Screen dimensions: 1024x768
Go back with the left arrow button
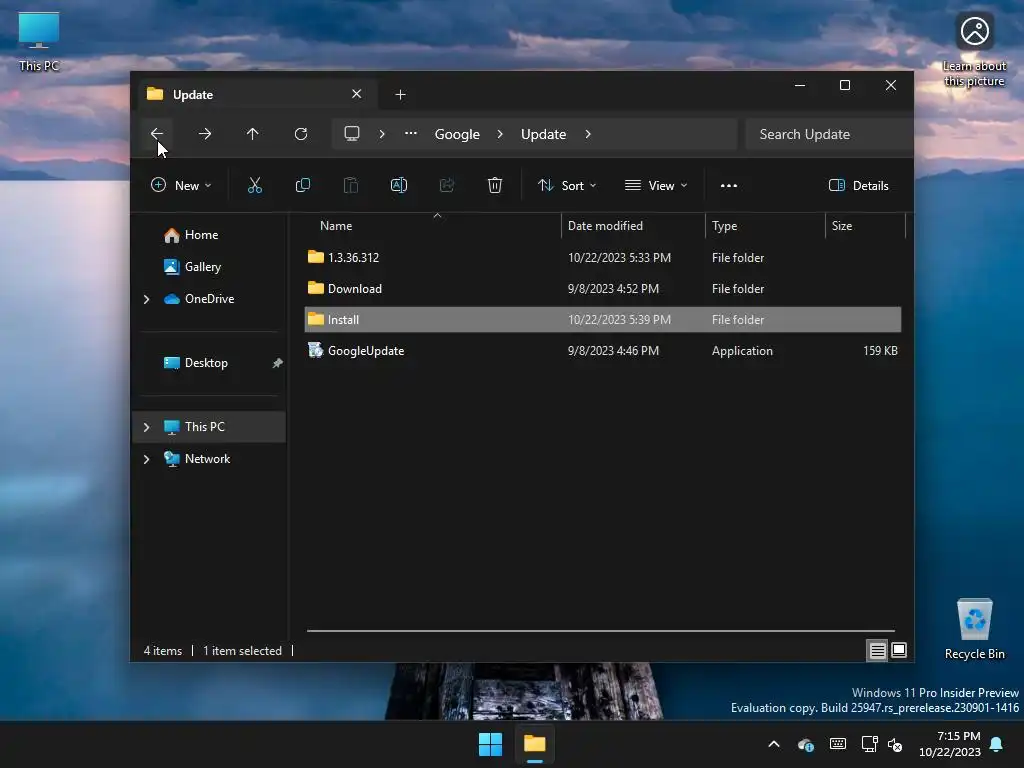157,134
